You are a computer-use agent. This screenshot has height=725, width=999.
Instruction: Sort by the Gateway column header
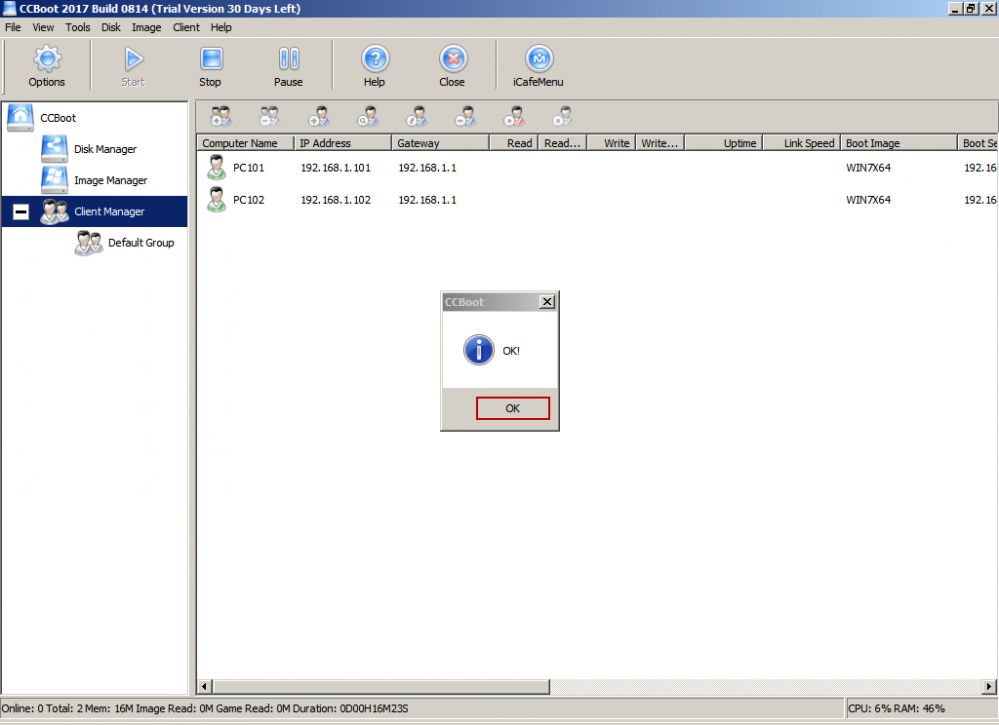click(440, 143)
